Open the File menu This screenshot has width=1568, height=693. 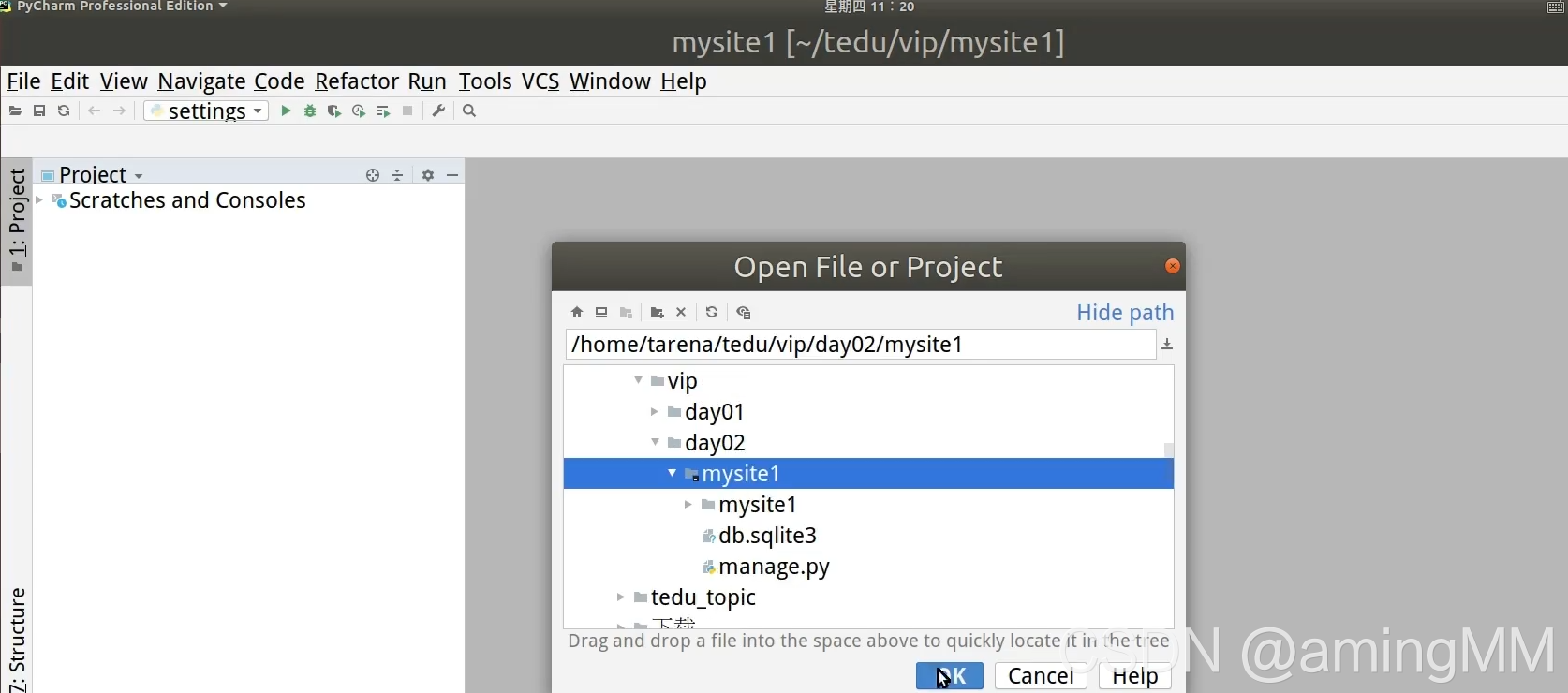click(23, 81)
